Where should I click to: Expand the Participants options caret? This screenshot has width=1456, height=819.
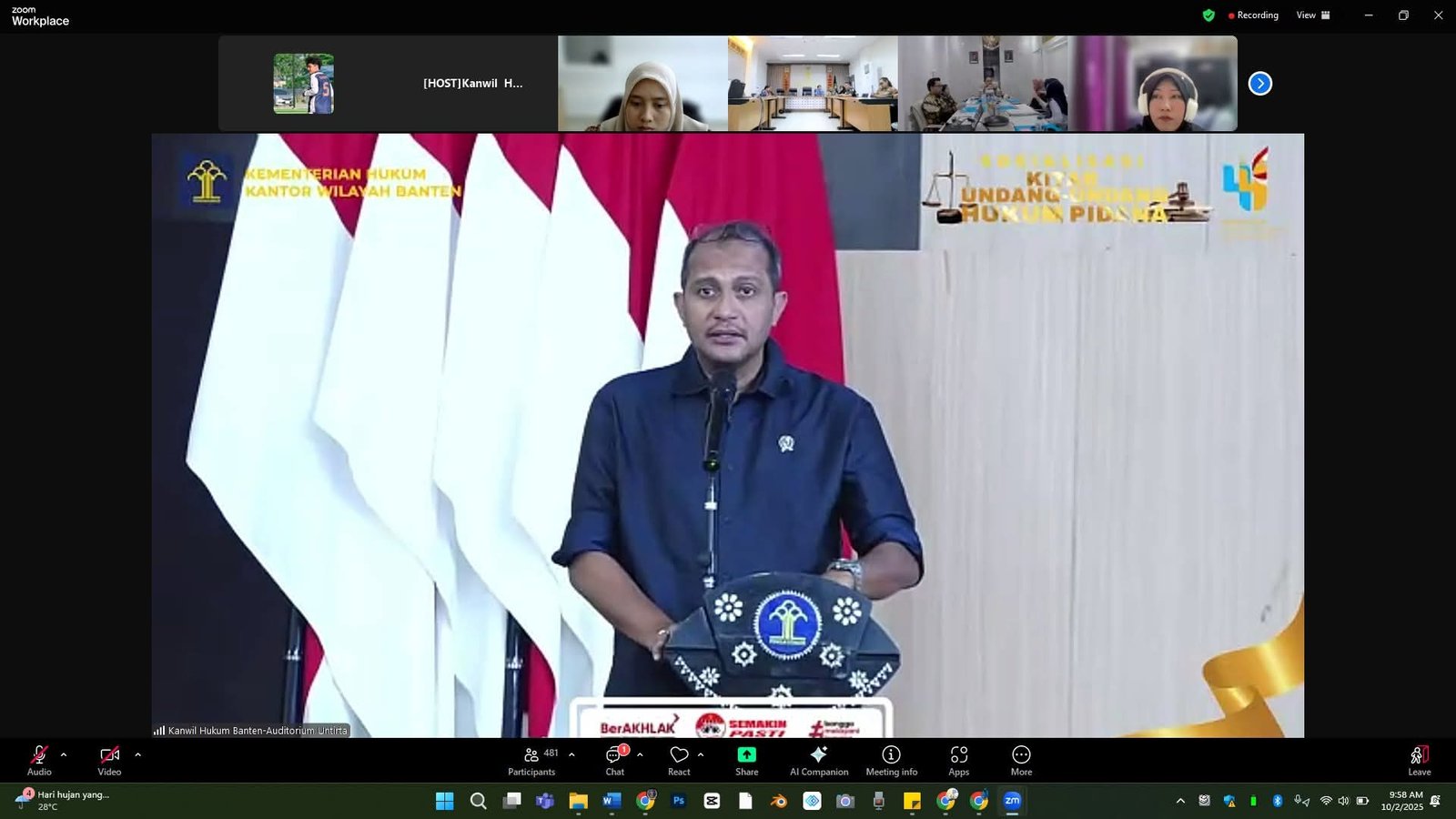pyautogui.click(x=571, y=754)
